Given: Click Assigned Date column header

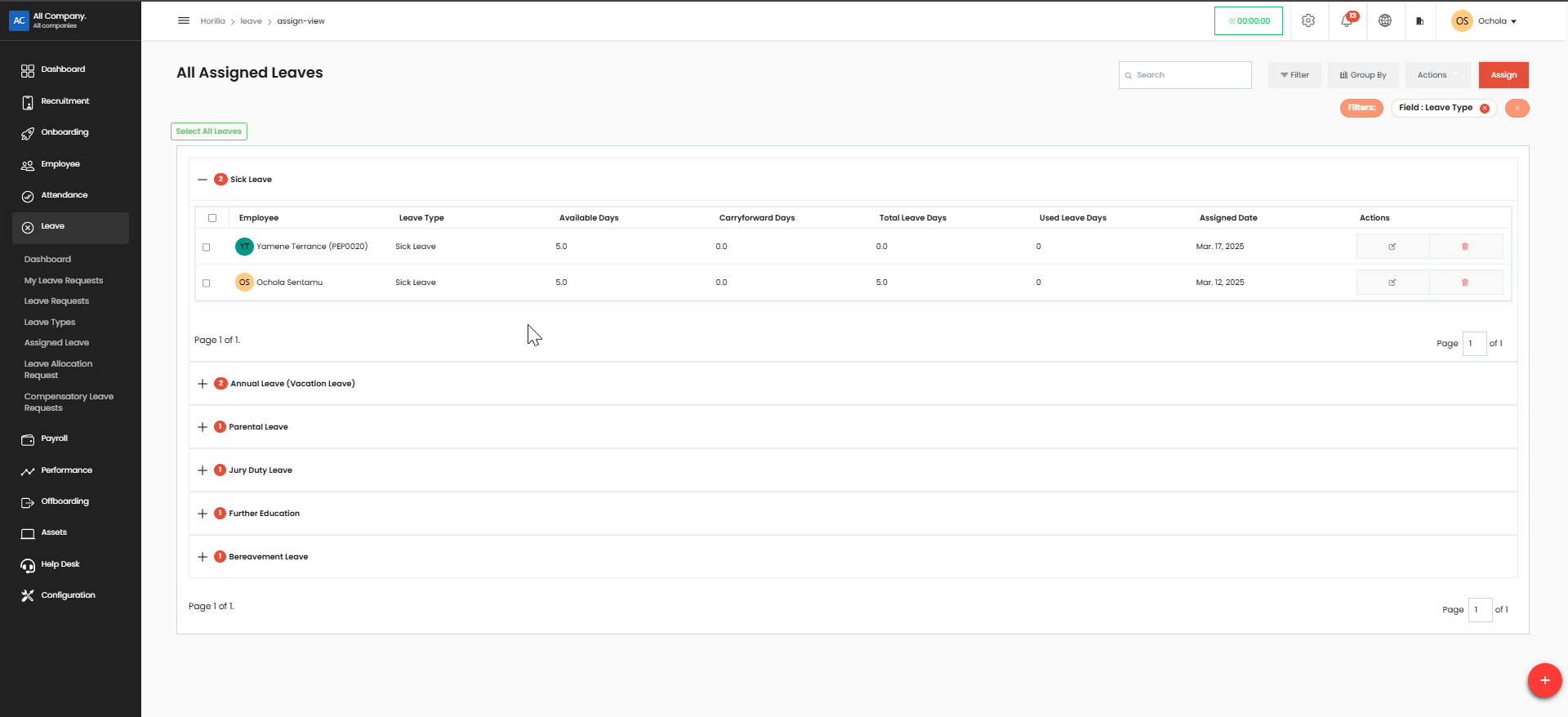Looking at the screenshot, I should (1228, 218).
